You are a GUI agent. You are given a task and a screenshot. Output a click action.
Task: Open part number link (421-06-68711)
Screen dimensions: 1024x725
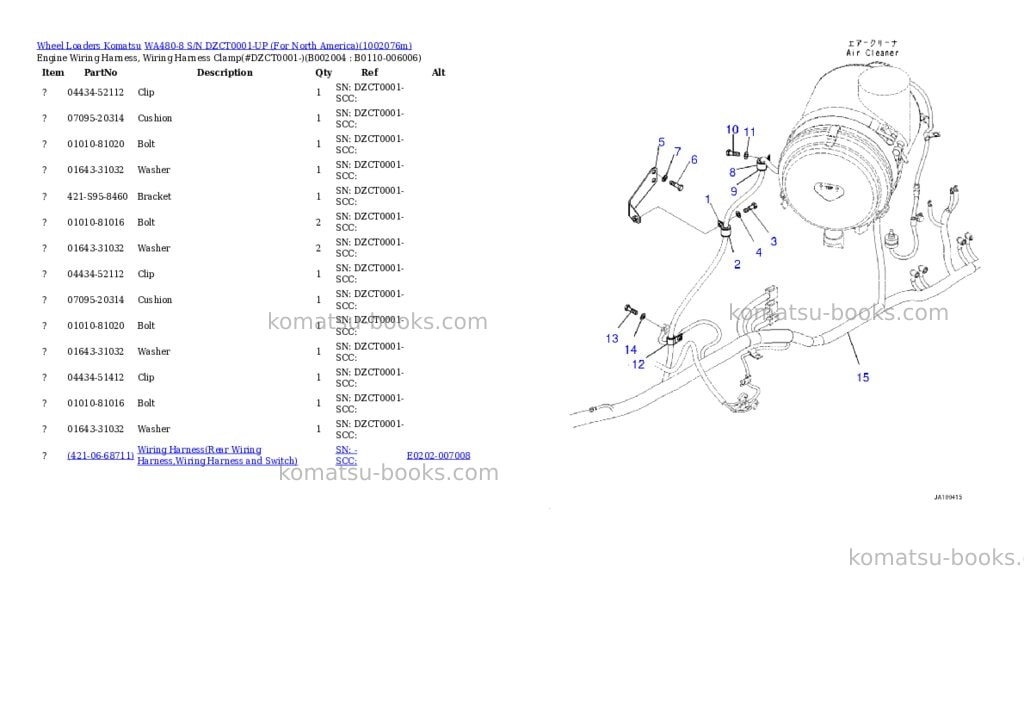click(101, 455)
